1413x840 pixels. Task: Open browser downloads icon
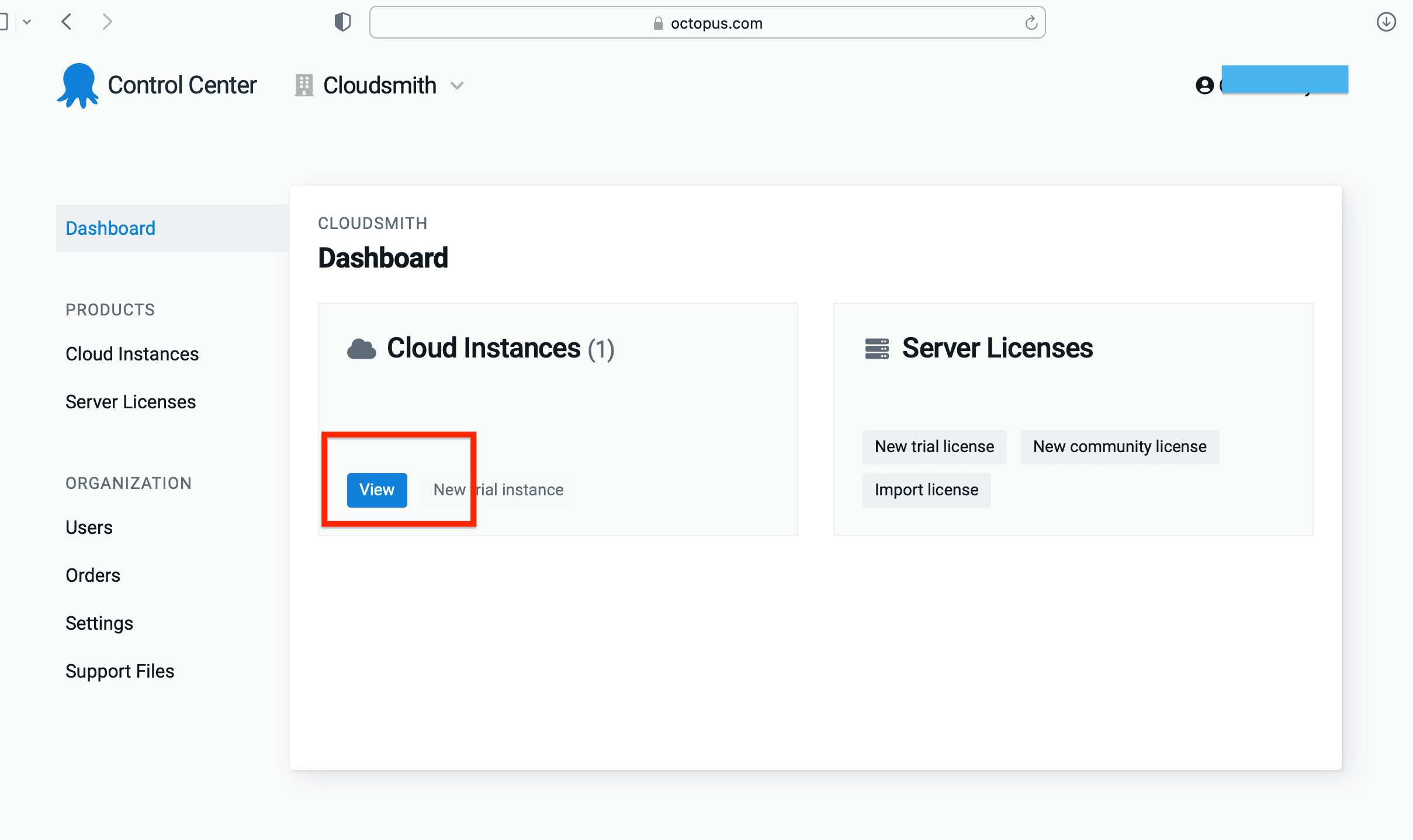(1386, 22)
